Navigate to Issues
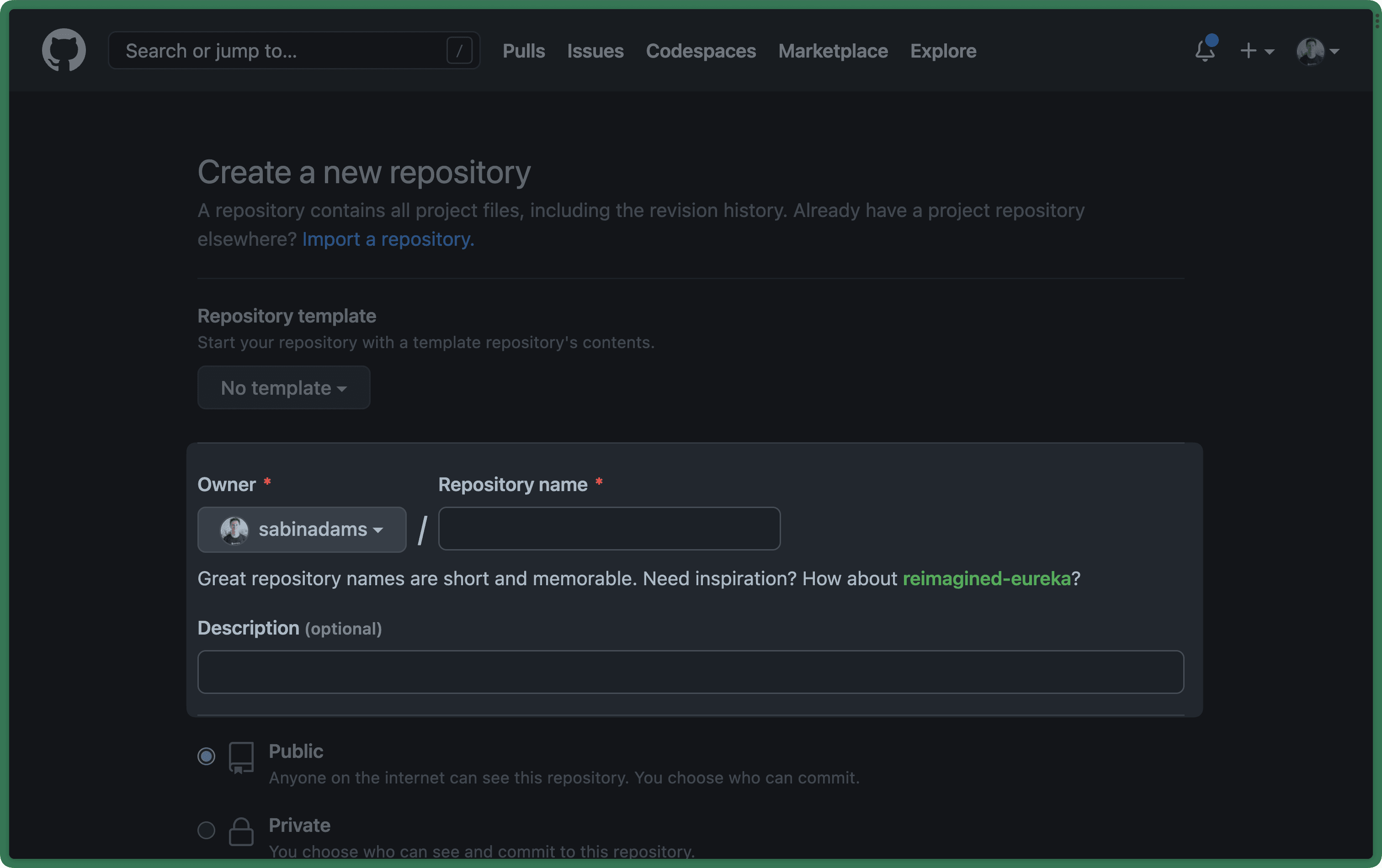This screenshot has height=868, width=1382. coord(595,51)
